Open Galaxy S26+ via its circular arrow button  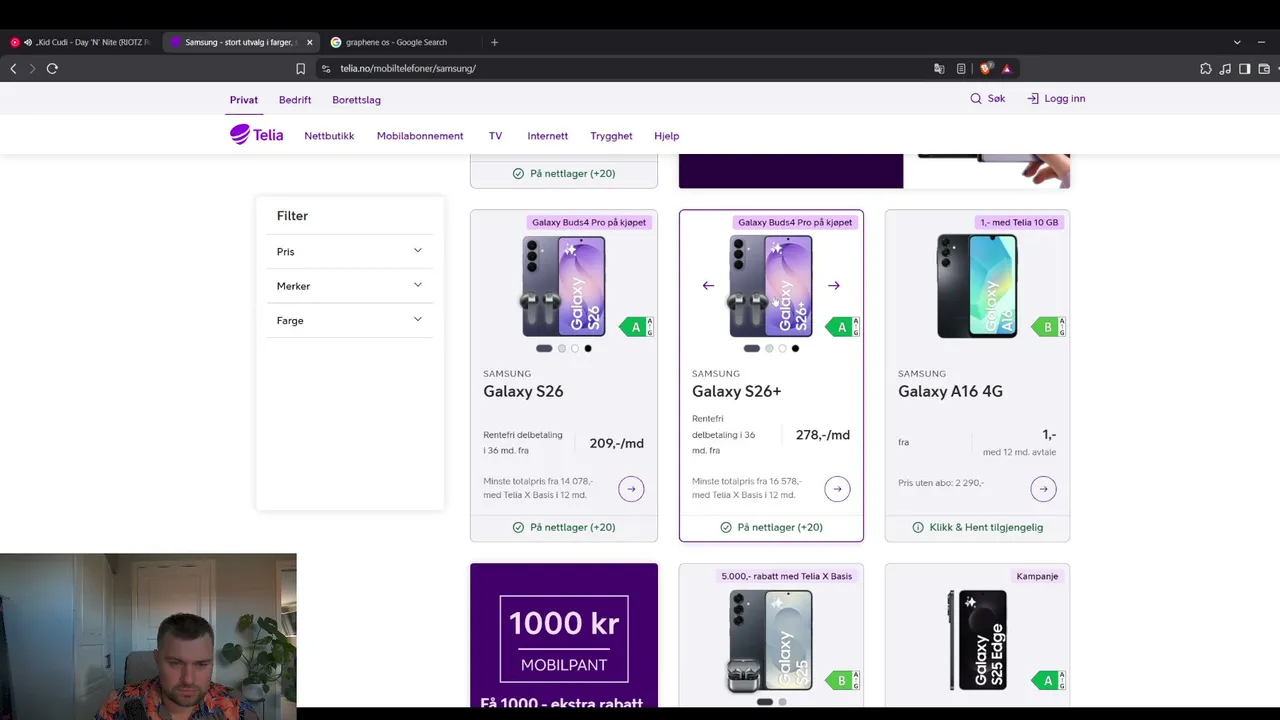click(837, 489)
